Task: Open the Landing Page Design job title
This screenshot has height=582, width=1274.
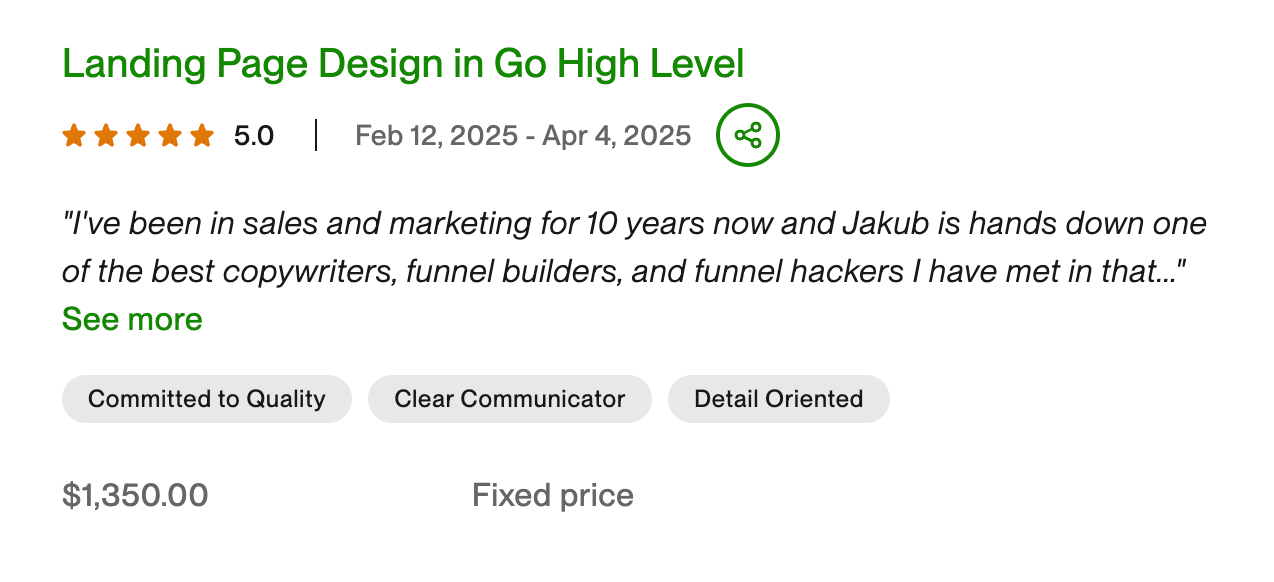Action: 402,64
